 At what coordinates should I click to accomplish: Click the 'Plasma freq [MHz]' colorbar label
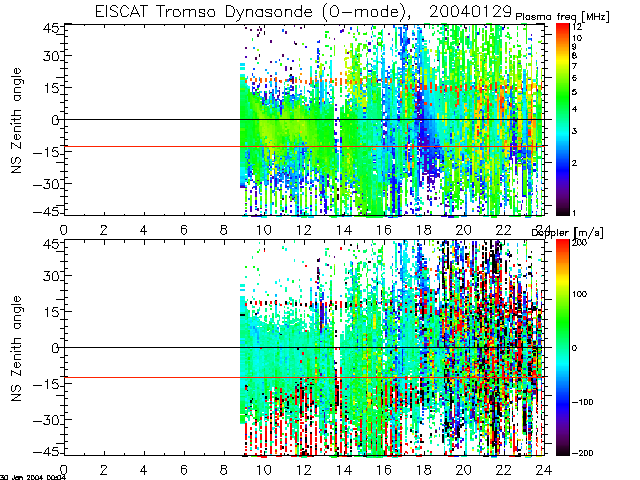tap(562, 17)
